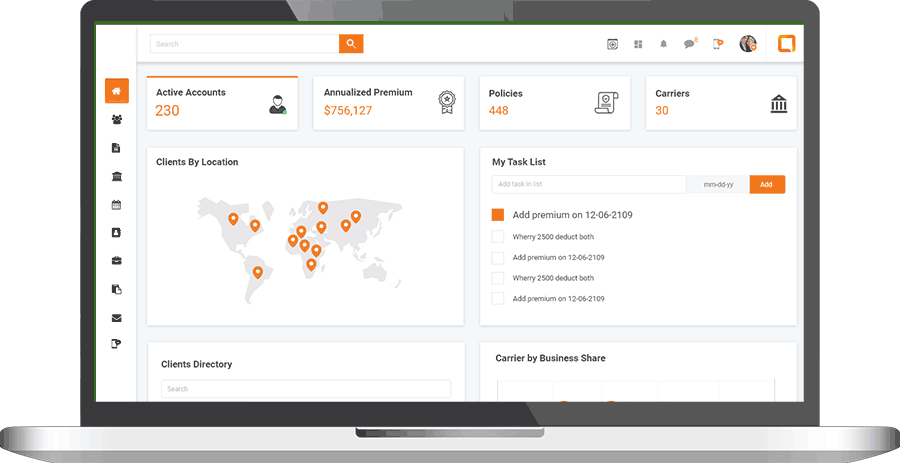This screenshot has height=463, width=900.
Task: Click the Clients Directory search field
Action: (305, 389)
